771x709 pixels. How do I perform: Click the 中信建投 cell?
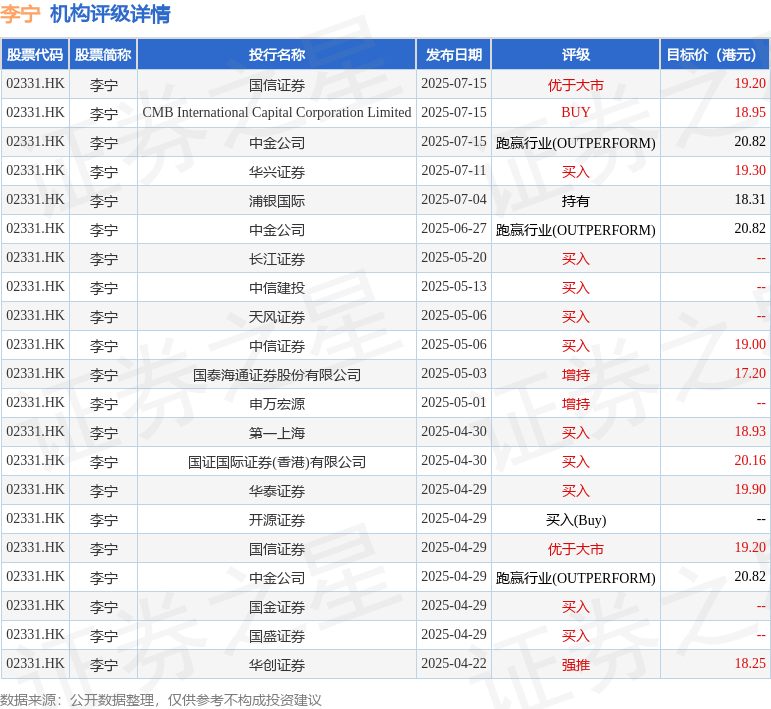coord(277,288)
